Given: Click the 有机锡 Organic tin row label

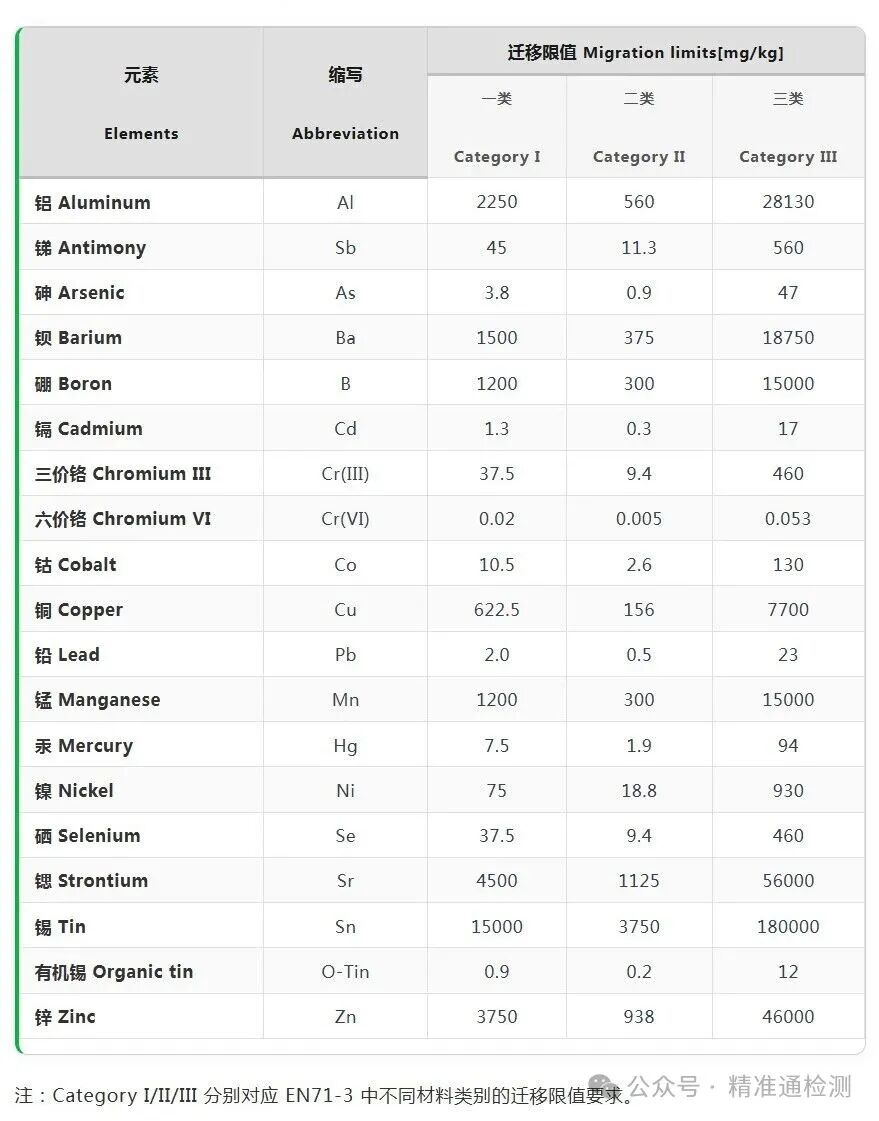Looking at the screenshot, I should click(114, 972).
